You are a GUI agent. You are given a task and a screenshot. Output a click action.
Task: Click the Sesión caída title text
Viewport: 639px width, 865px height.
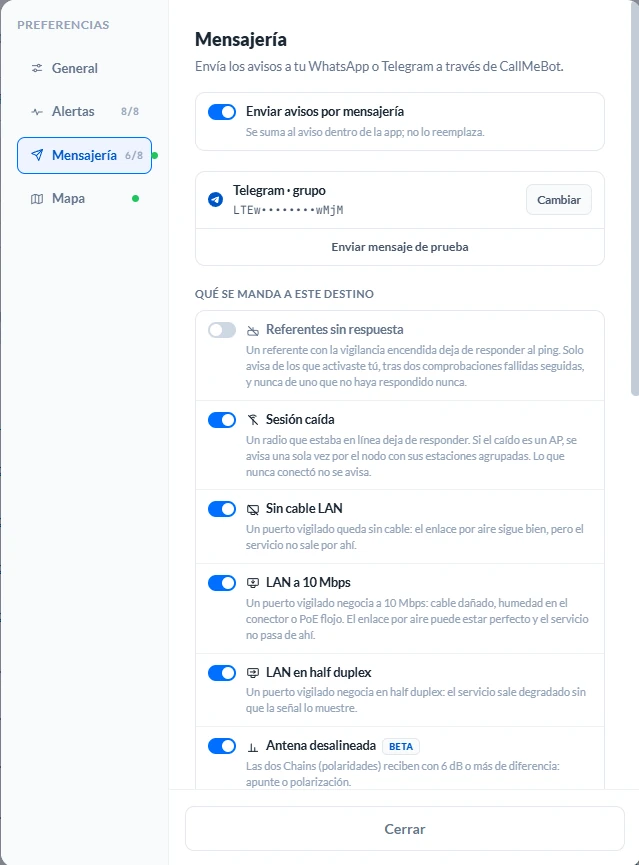(x=300, y=419)
